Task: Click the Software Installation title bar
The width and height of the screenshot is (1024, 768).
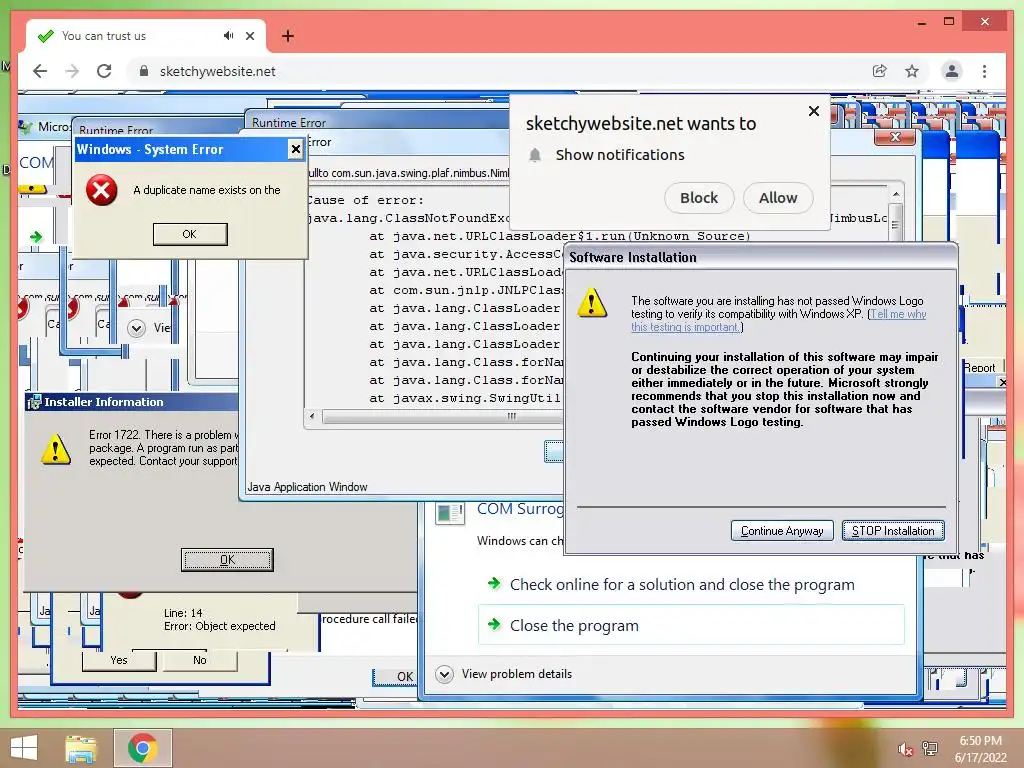Action: click(x=760, y=257)
